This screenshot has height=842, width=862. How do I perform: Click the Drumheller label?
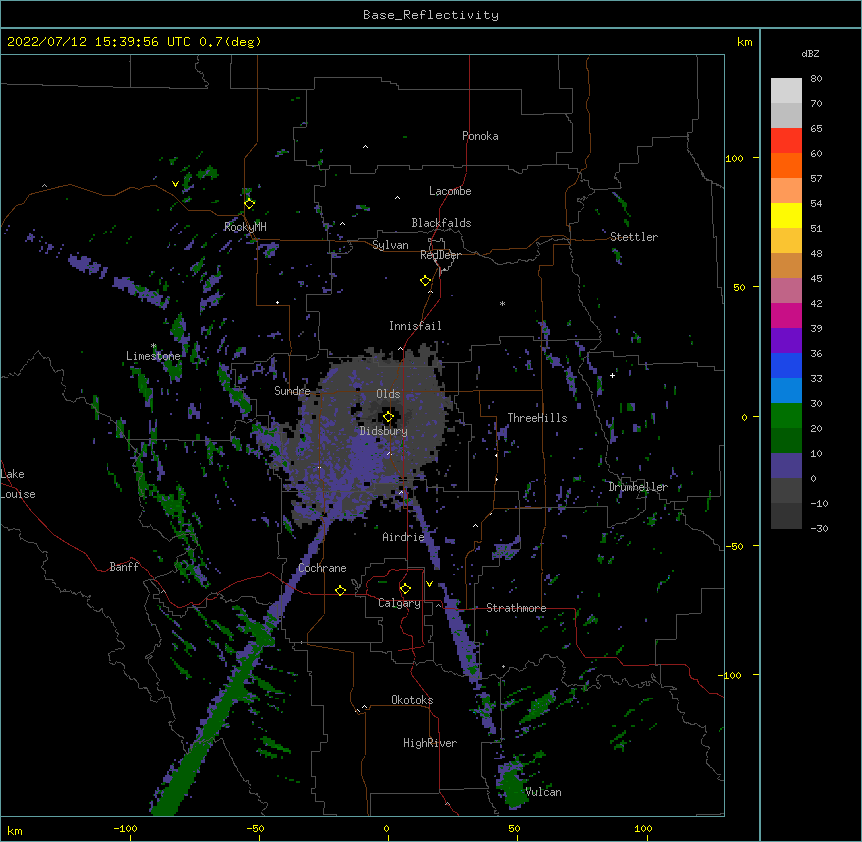click(x=638, y=487)
